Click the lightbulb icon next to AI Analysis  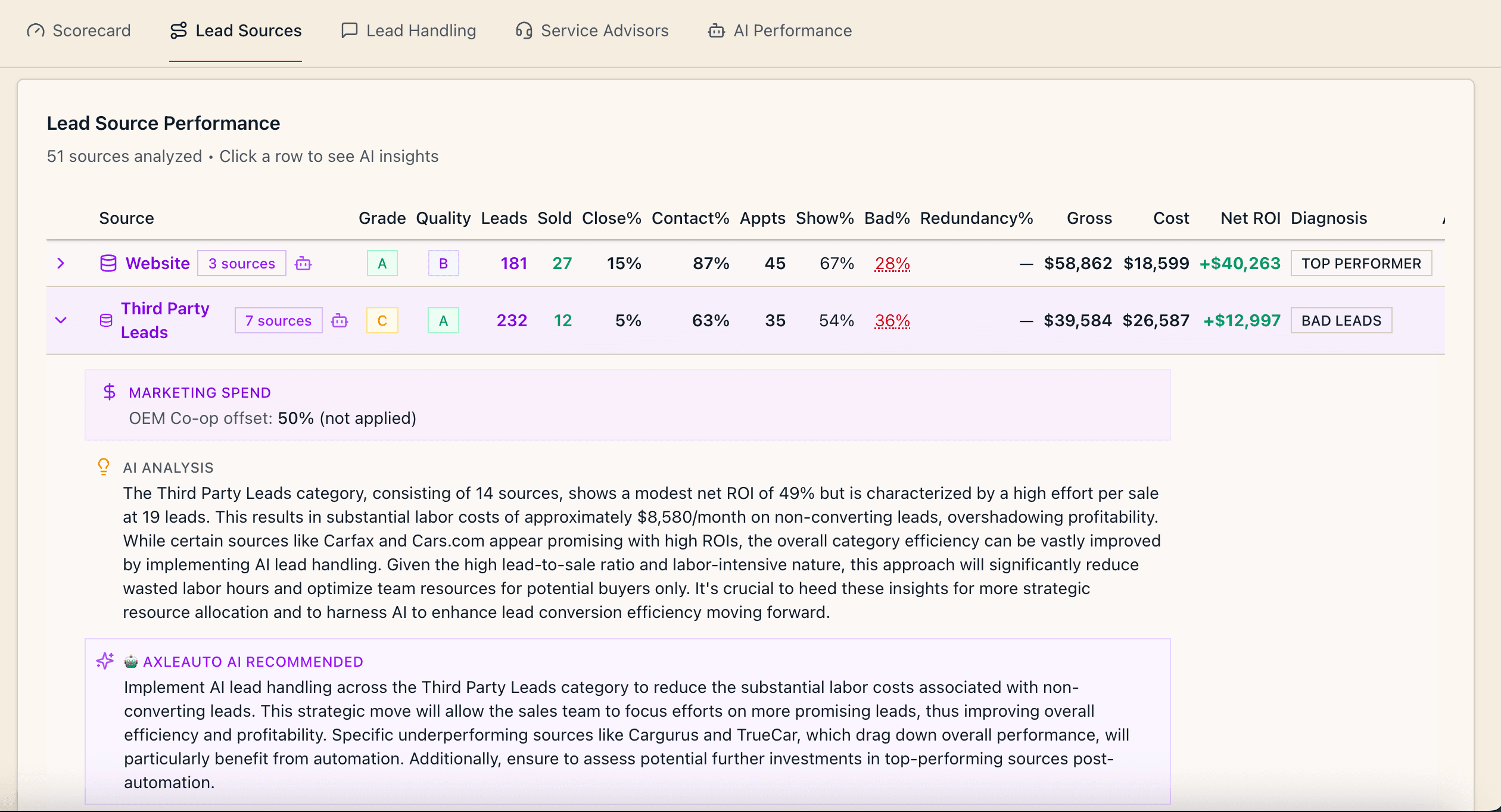tap(105, 467)
